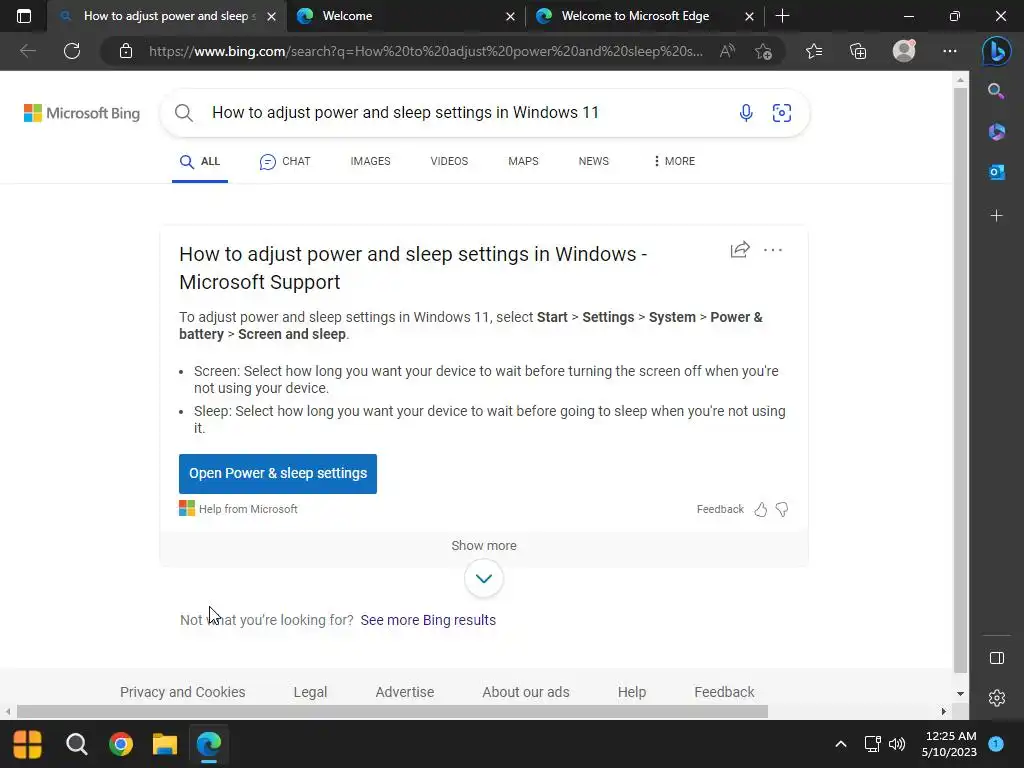Open Help footer link
Image resolution: width=1024 pixels, height=768 pixels.
(x=632, y=692)
